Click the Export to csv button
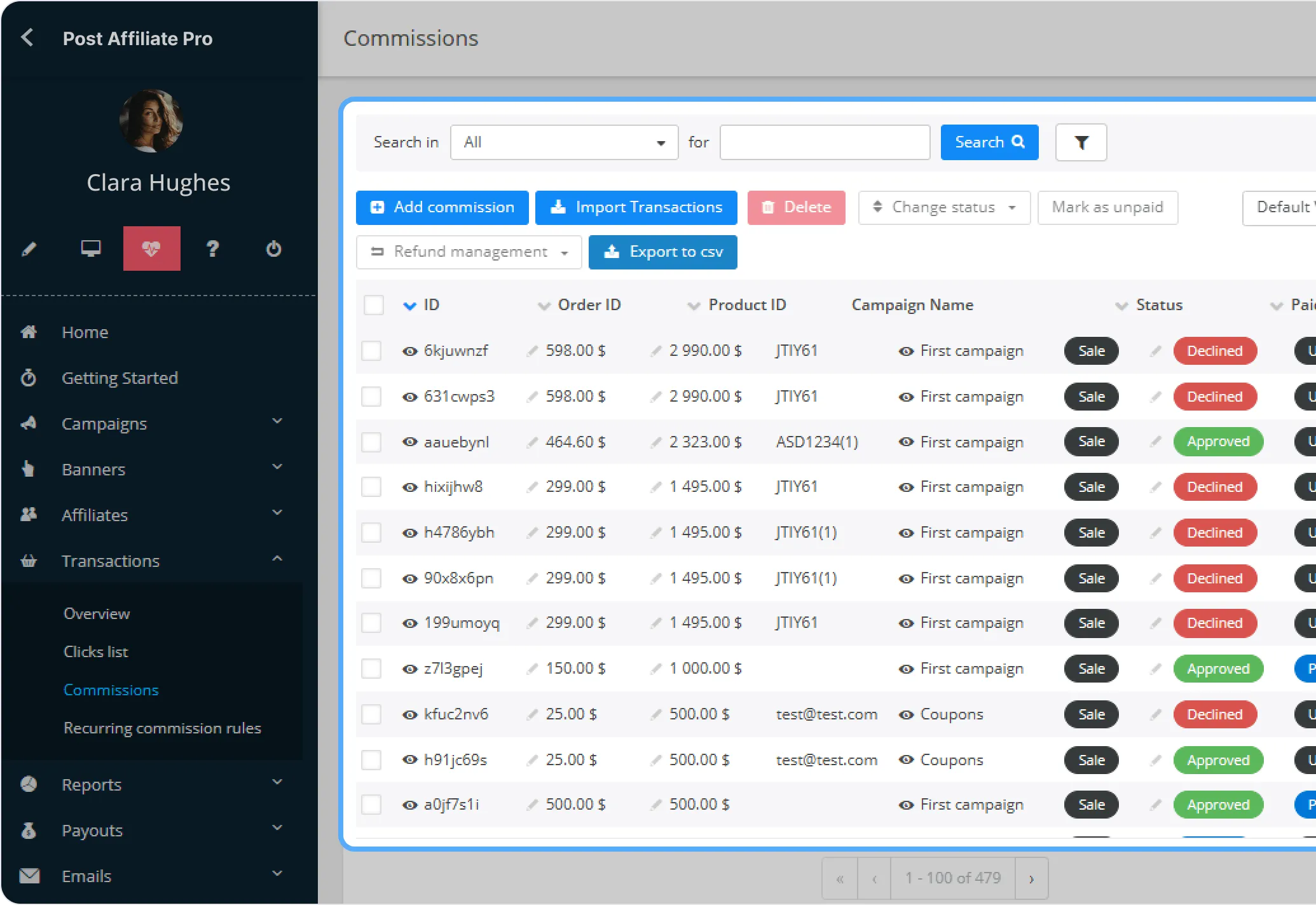1316x905 pixels. pos(662,252)
